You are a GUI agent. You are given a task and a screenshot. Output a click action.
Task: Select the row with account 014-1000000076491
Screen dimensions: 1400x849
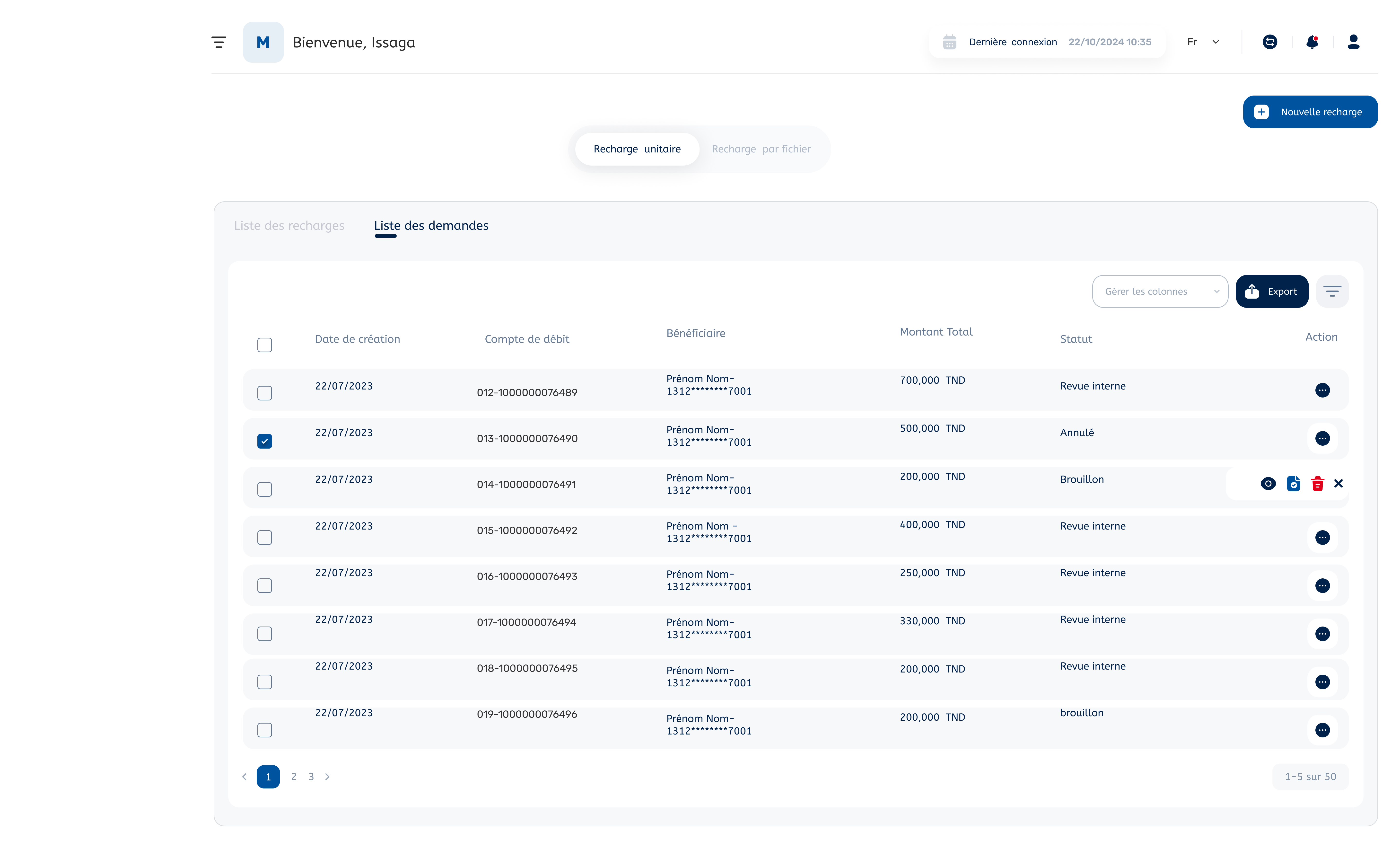[265, 489]
